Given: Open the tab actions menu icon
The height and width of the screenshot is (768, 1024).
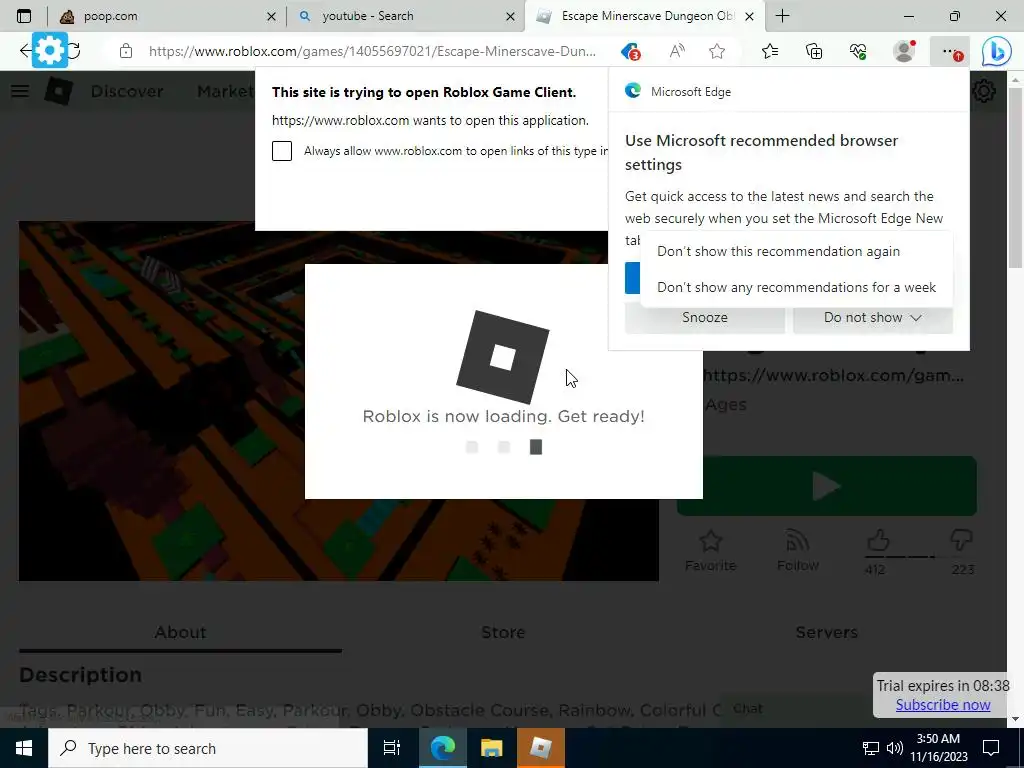Looking at the screenshot, I should pos(24,16).
